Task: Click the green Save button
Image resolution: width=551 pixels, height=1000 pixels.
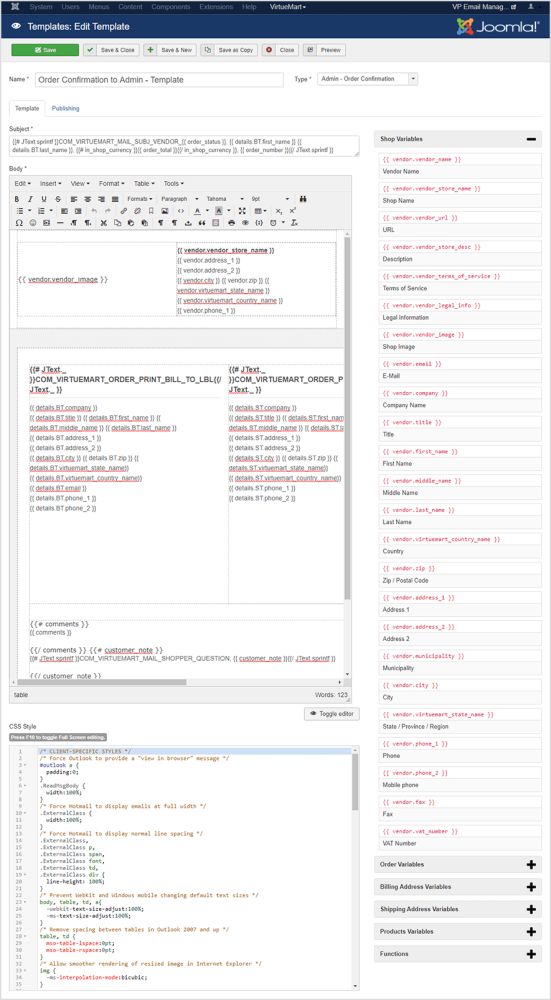Action: (45, 50)
